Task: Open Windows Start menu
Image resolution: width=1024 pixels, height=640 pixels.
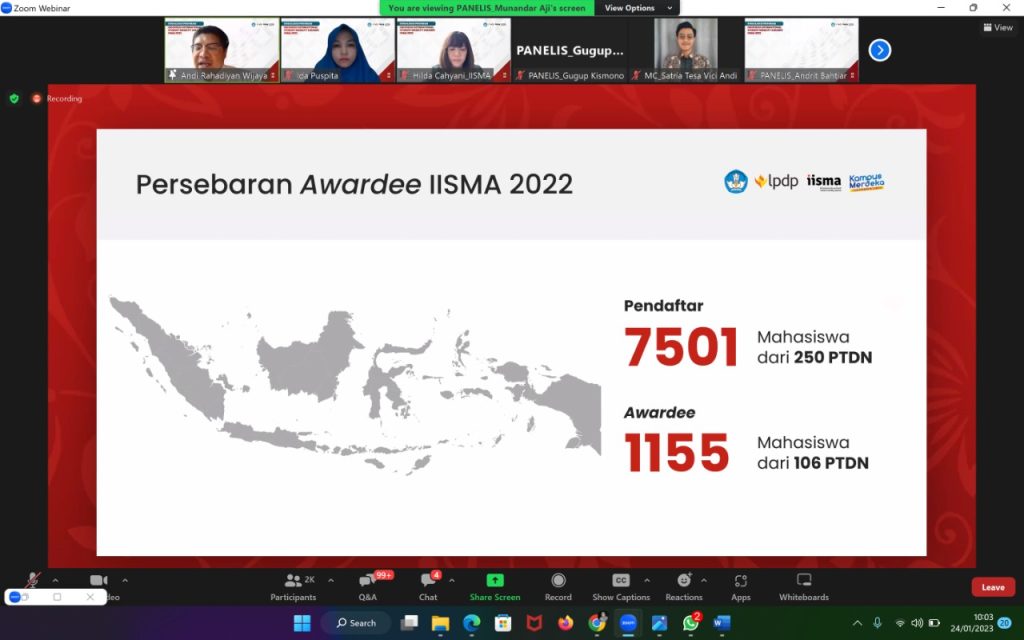Action: tap(302, 623)
